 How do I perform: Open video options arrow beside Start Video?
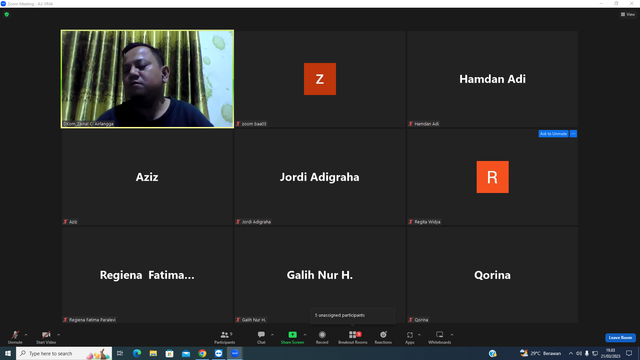[59, 335]
